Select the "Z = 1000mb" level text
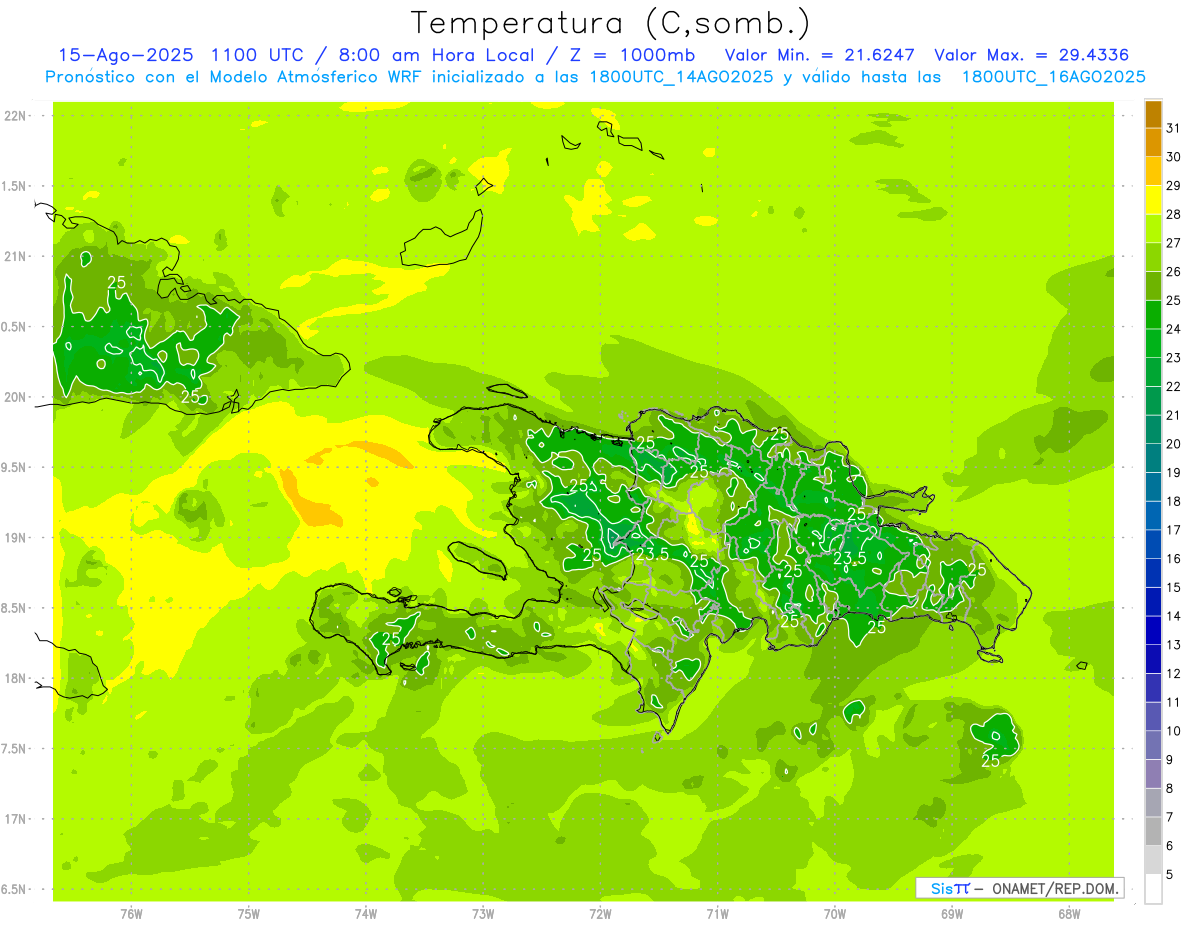The image size is (1200, 927). pyautogui.click(x=633, y=55)
